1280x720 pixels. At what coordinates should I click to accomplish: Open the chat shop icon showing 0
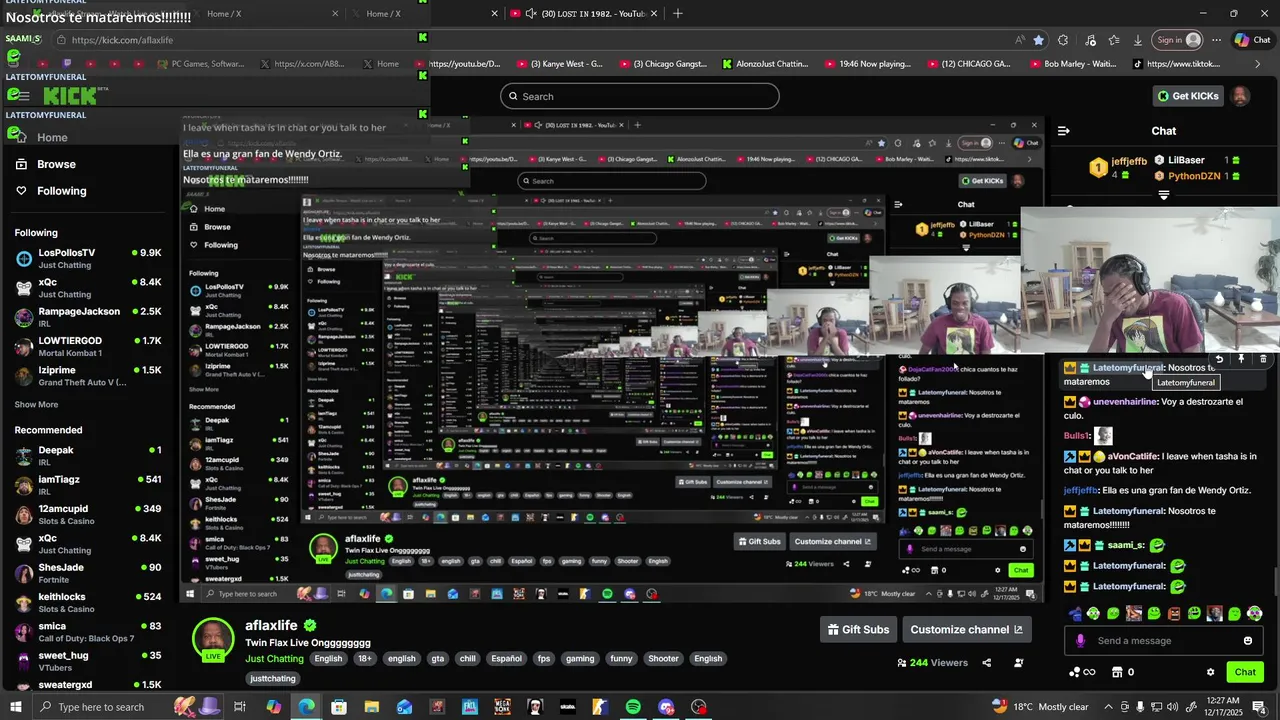coord(1123,672)
